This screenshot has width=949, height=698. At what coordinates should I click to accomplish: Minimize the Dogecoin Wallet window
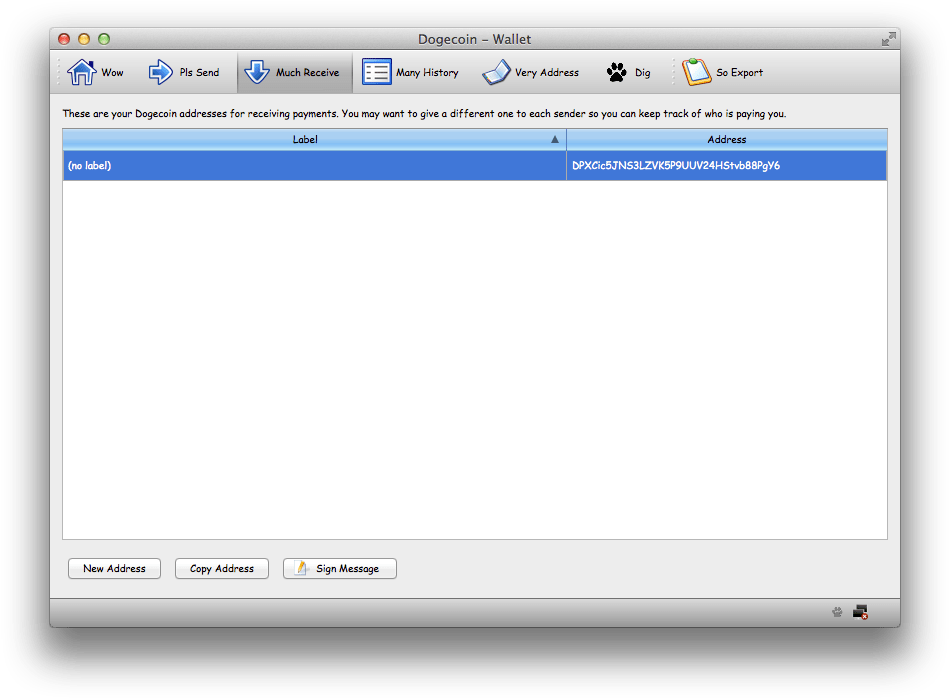point(84,39)
